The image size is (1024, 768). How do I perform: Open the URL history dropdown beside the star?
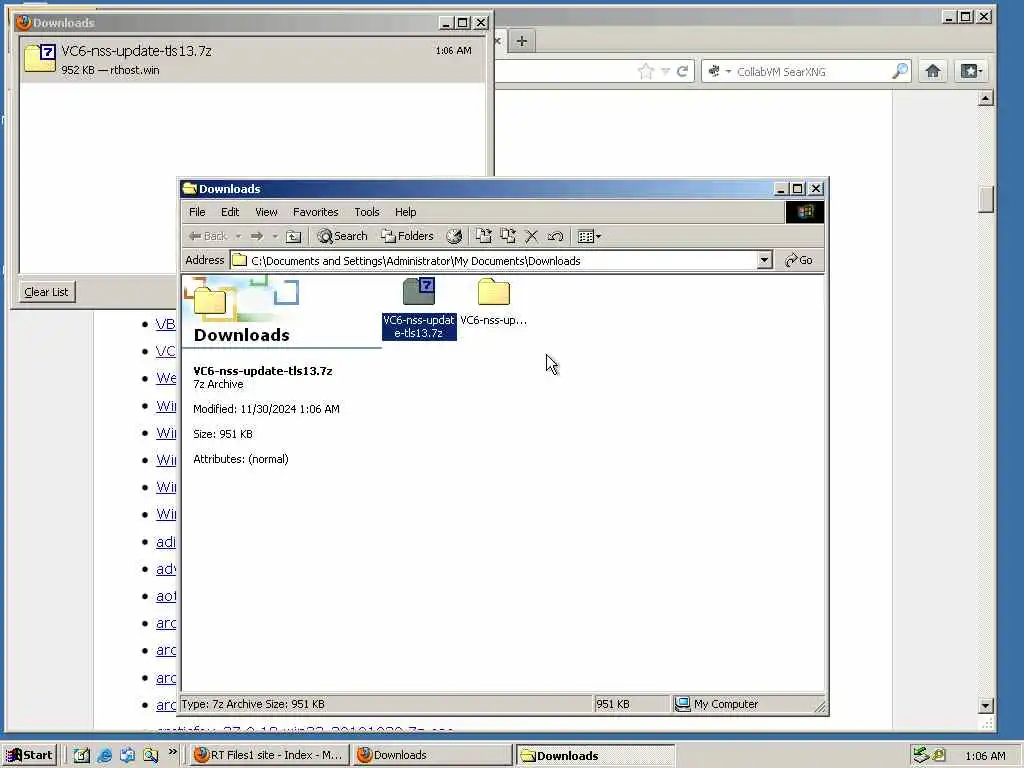(665, 71)
